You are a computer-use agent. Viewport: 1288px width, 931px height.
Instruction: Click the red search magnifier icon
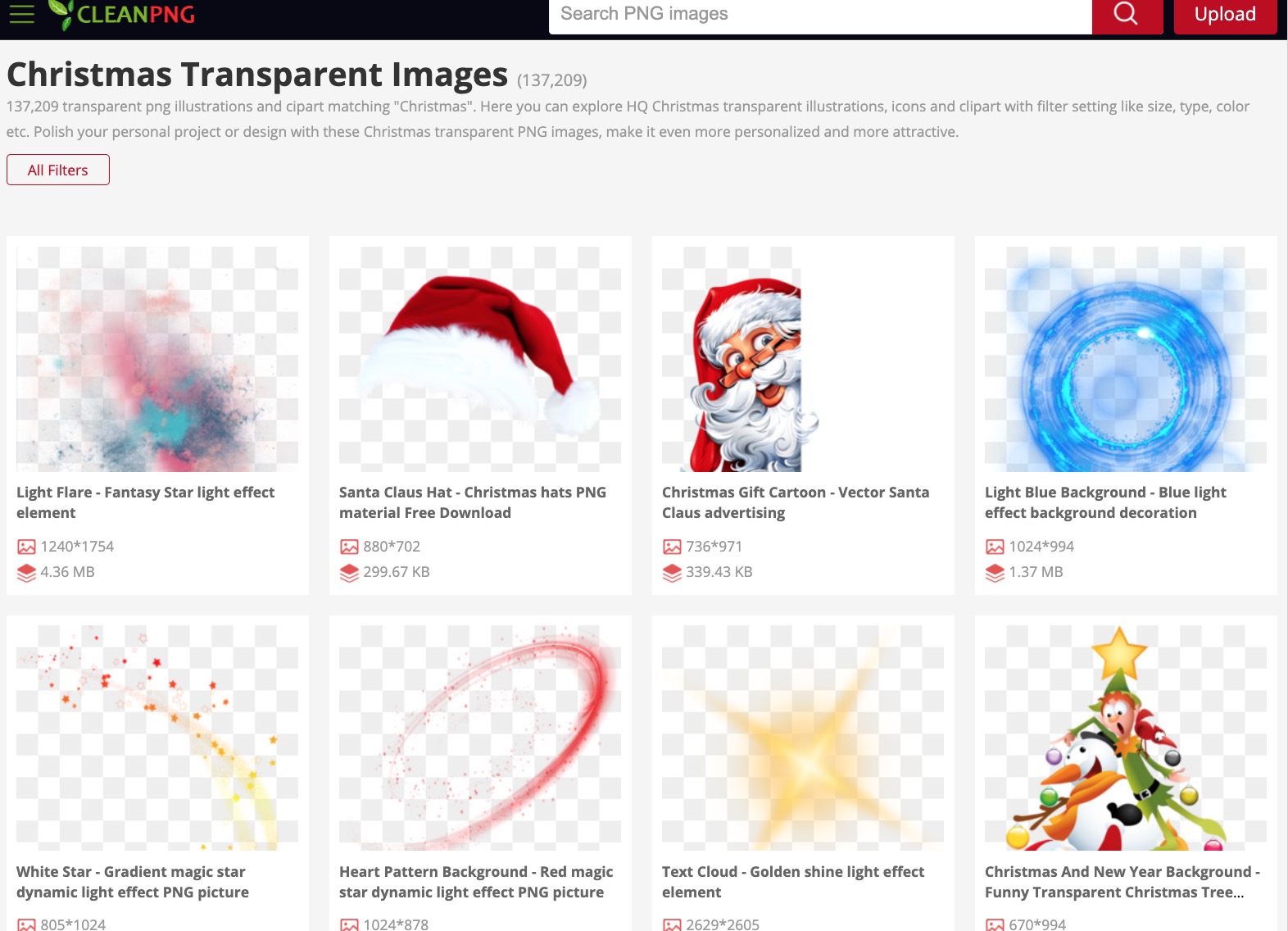point(1127,14)
